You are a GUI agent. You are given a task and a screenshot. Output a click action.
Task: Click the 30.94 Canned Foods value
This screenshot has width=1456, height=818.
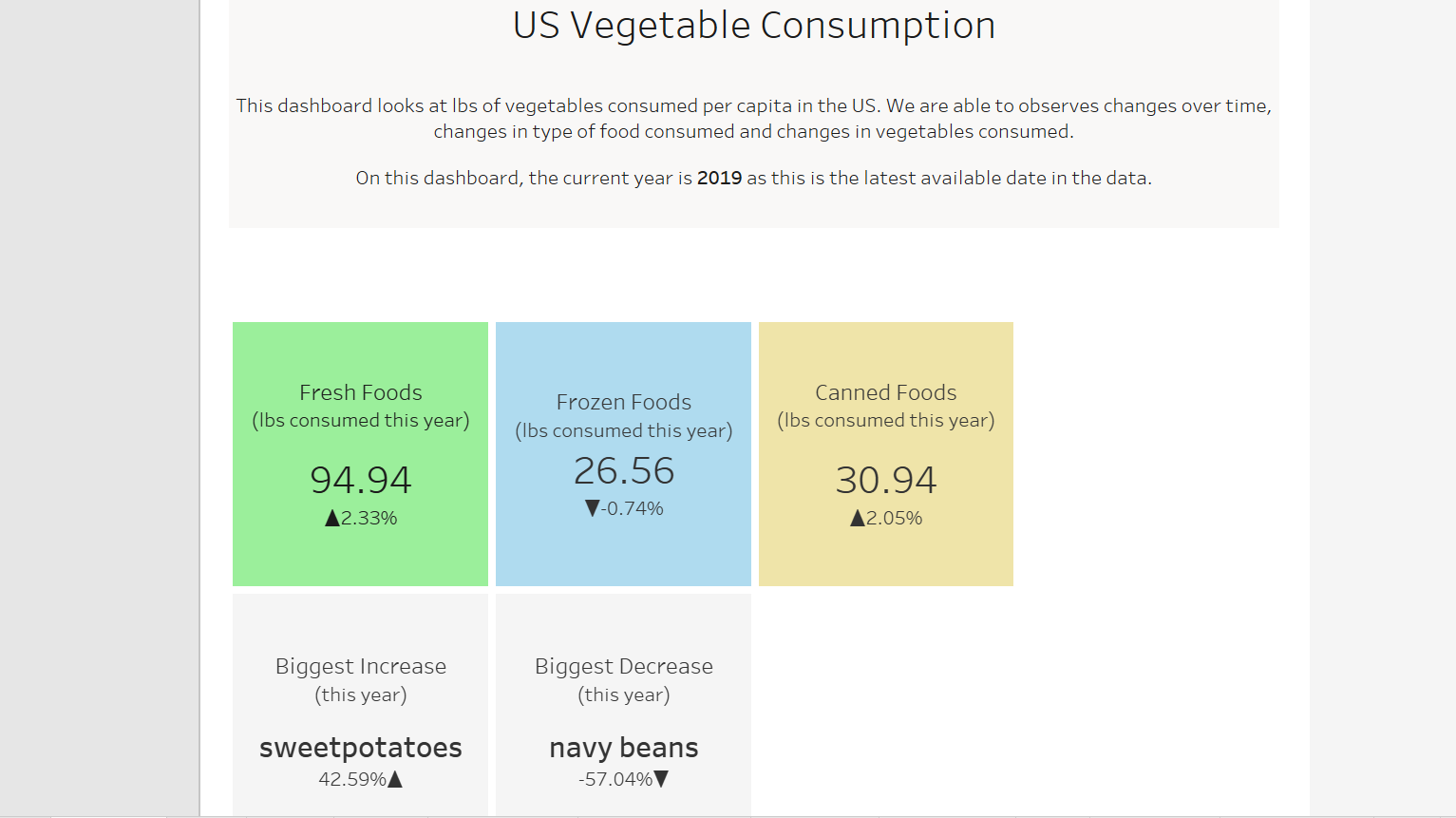(886, 481)
